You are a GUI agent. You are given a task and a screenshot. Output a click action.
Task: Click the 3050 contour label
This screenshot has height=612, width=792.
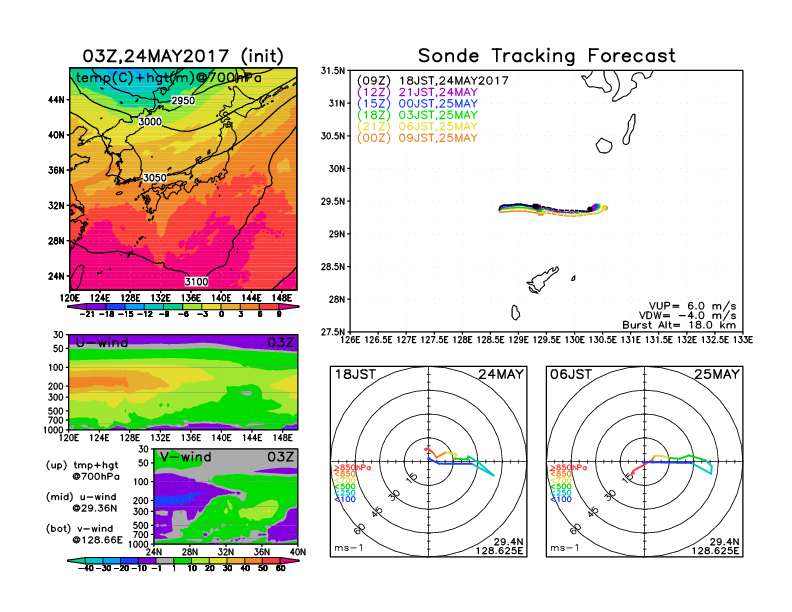point(155,177)
